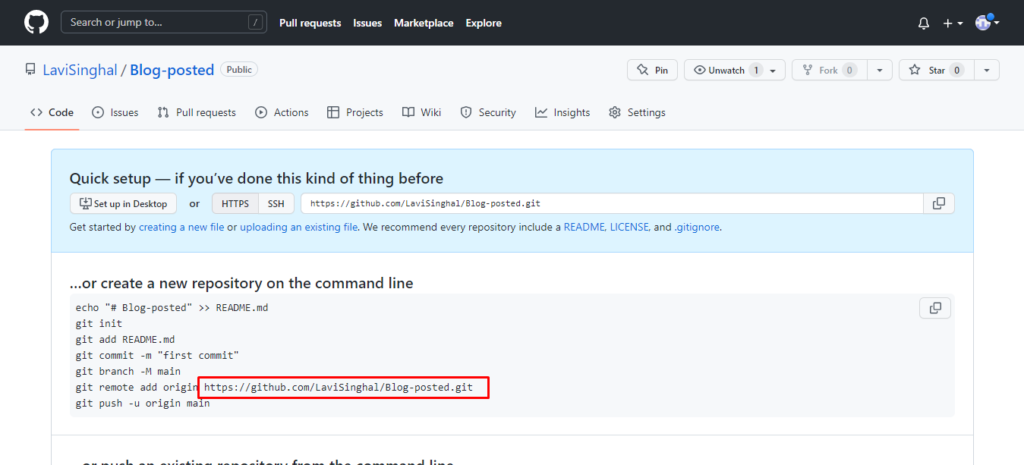Image resolution: width=1024 pixels, height=465 pixels.
Task: Open the user avatar menu
Action: tap(987, 23)
